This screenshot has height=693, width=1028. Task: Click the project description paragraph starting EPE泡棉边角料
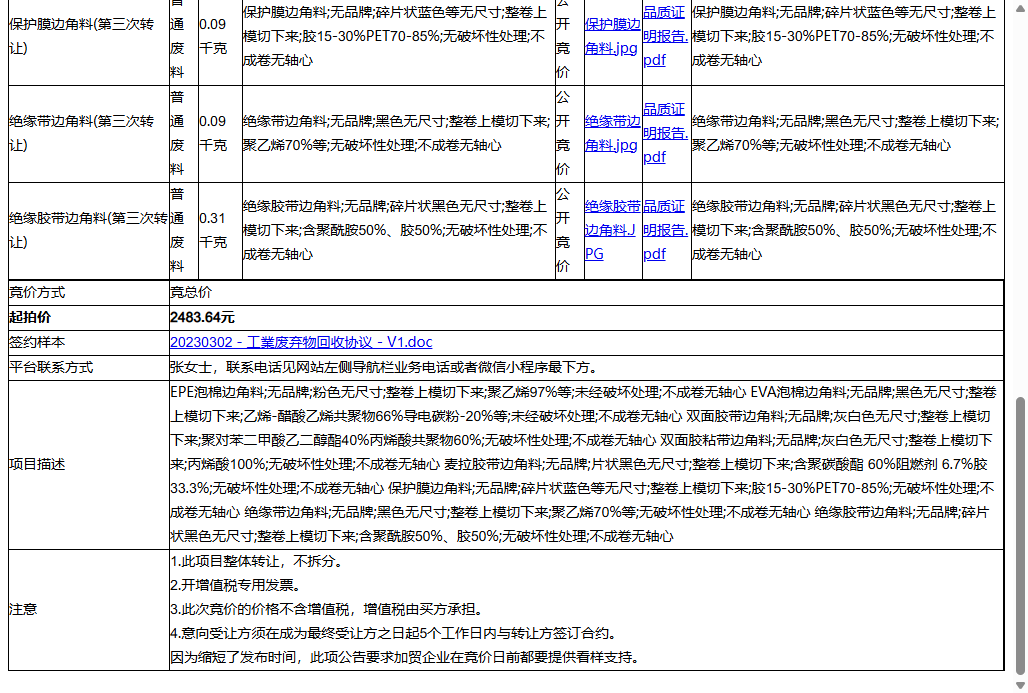point(583,464)
